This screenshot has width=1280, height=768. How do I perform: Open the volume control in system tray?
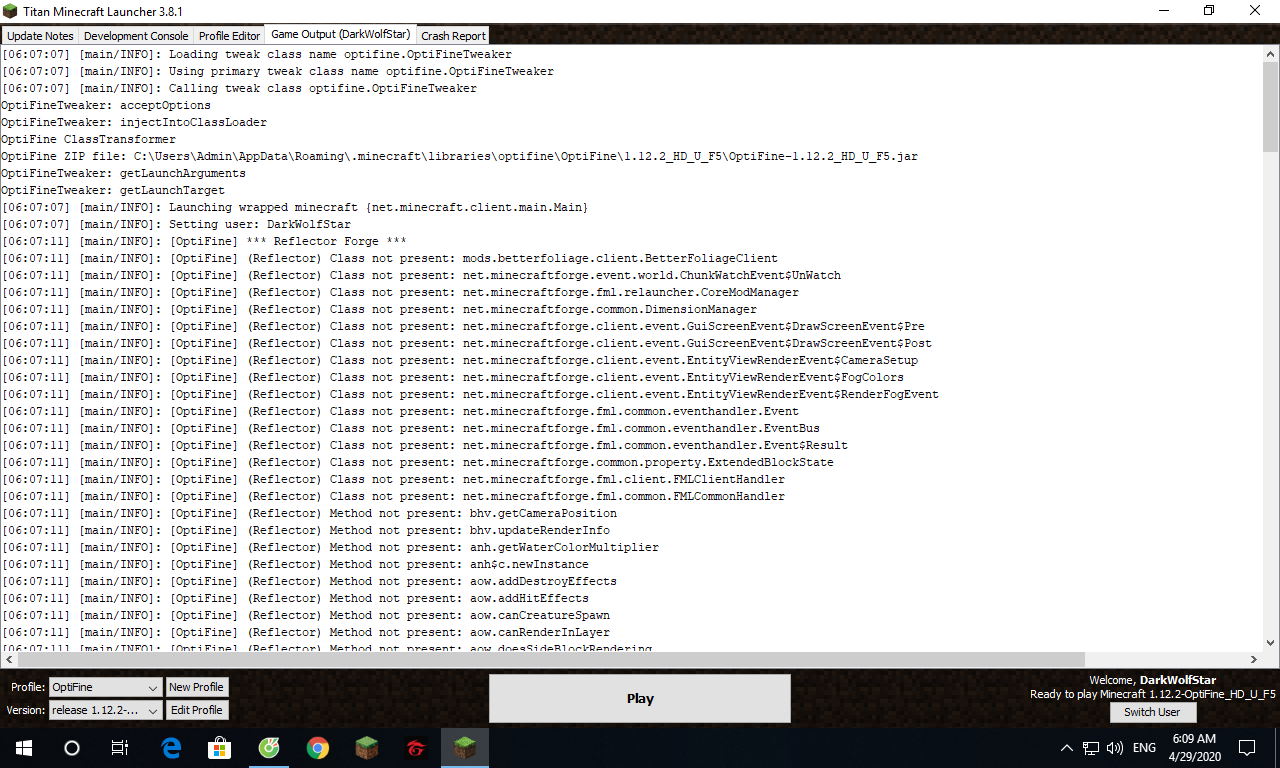pos(1115,747)
